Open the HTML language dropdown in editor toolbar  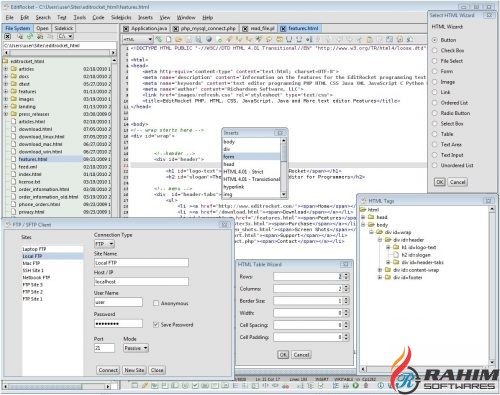138,39
